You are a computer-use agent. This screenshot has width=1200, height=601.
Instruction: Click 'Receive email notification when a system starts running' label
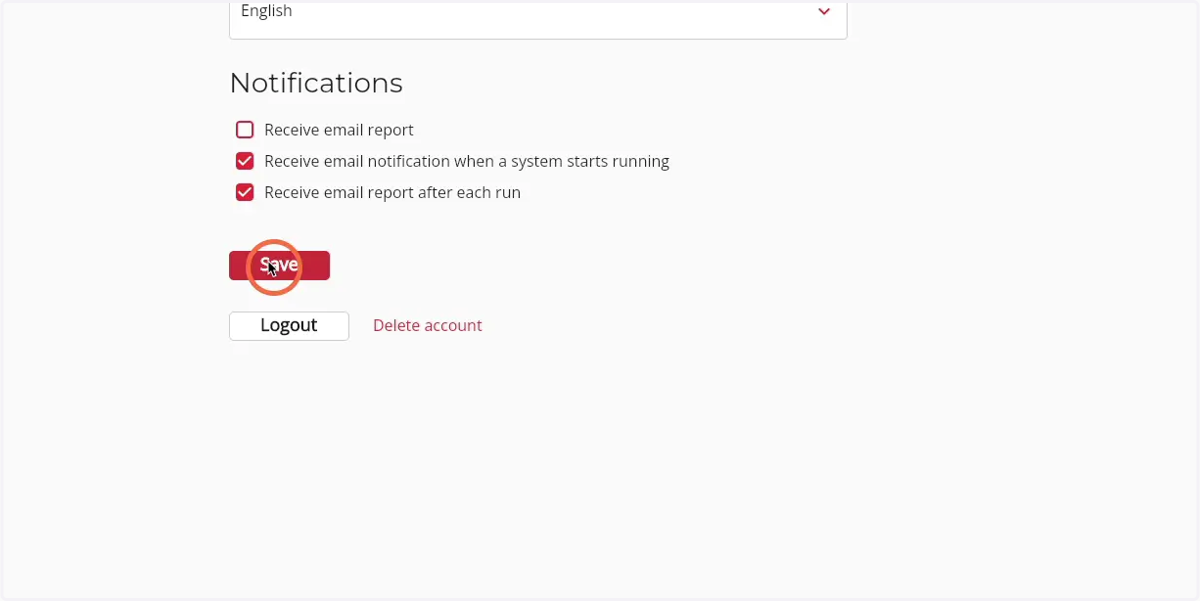467,161
